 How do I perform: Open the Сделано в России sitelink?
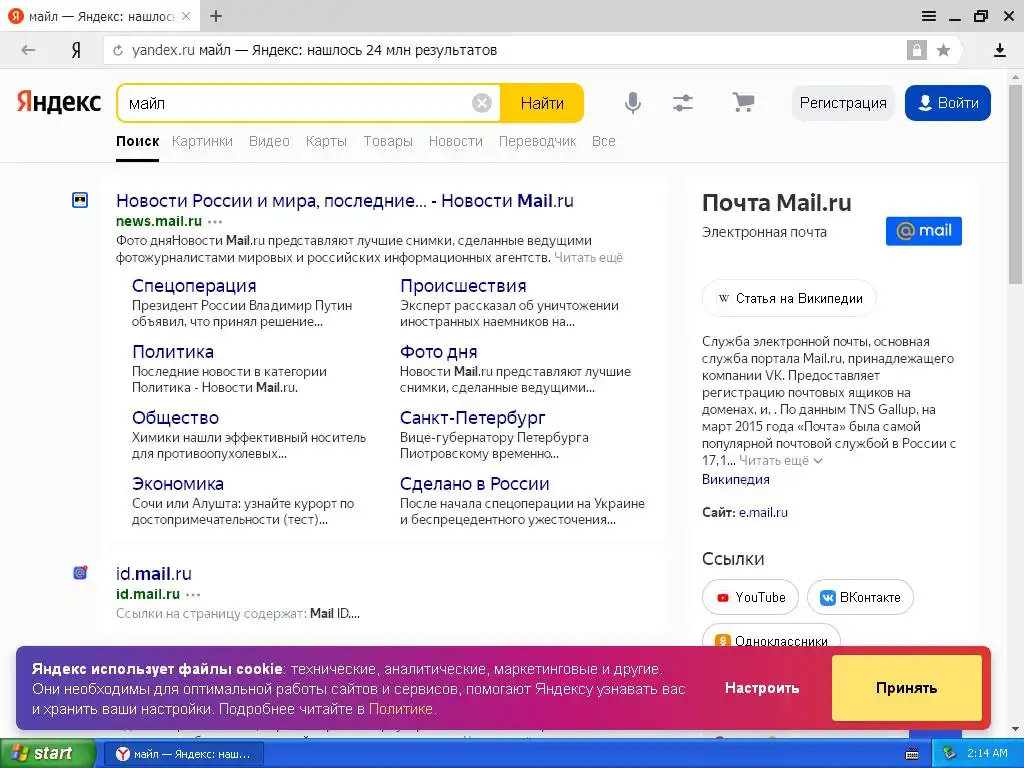[474, 483]
